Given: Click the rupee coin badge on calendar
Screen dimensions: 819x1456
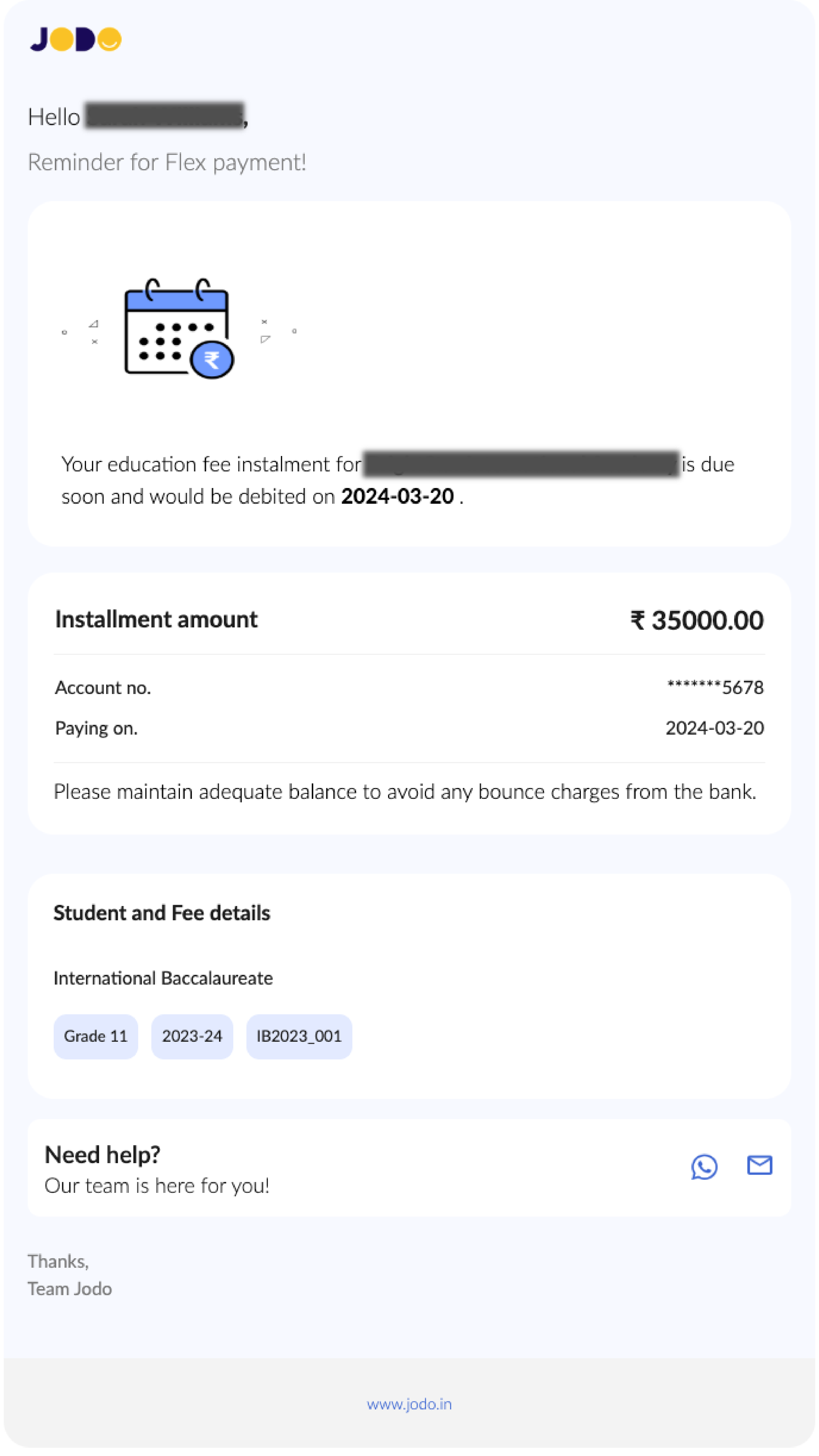Looking at the screenshot, I should (212, 359).
